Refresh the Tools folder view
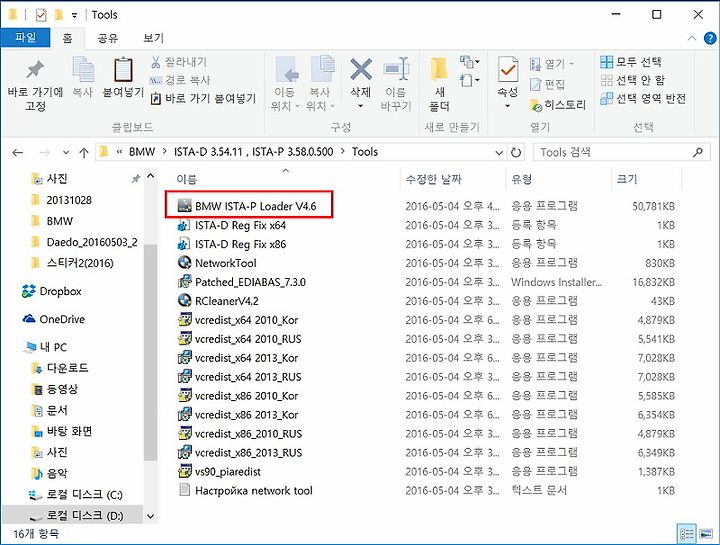This screenshot has height=545, width=720. (x=516, y=152)
